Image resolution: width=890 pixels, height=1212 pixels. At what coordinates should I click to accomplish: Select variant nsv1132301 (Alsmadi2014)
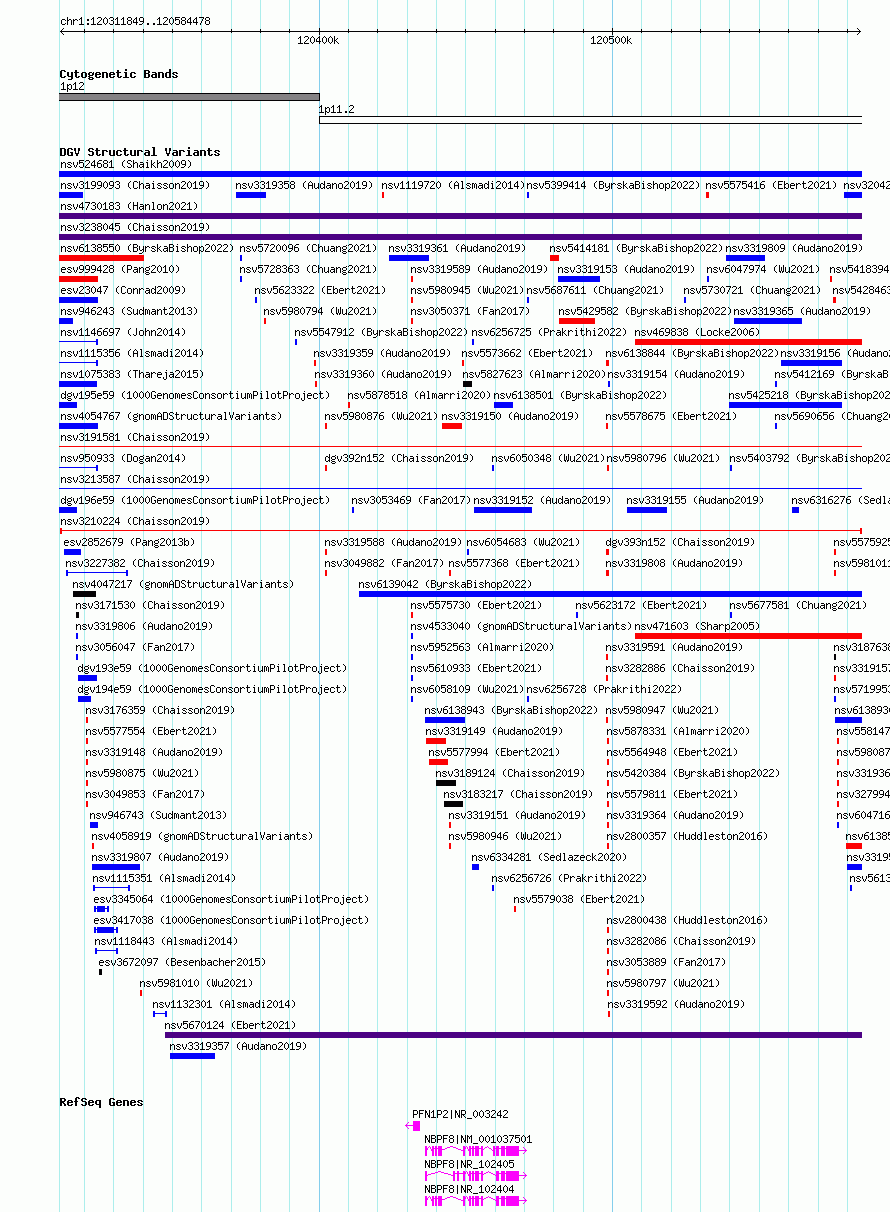click(225, 1004)
